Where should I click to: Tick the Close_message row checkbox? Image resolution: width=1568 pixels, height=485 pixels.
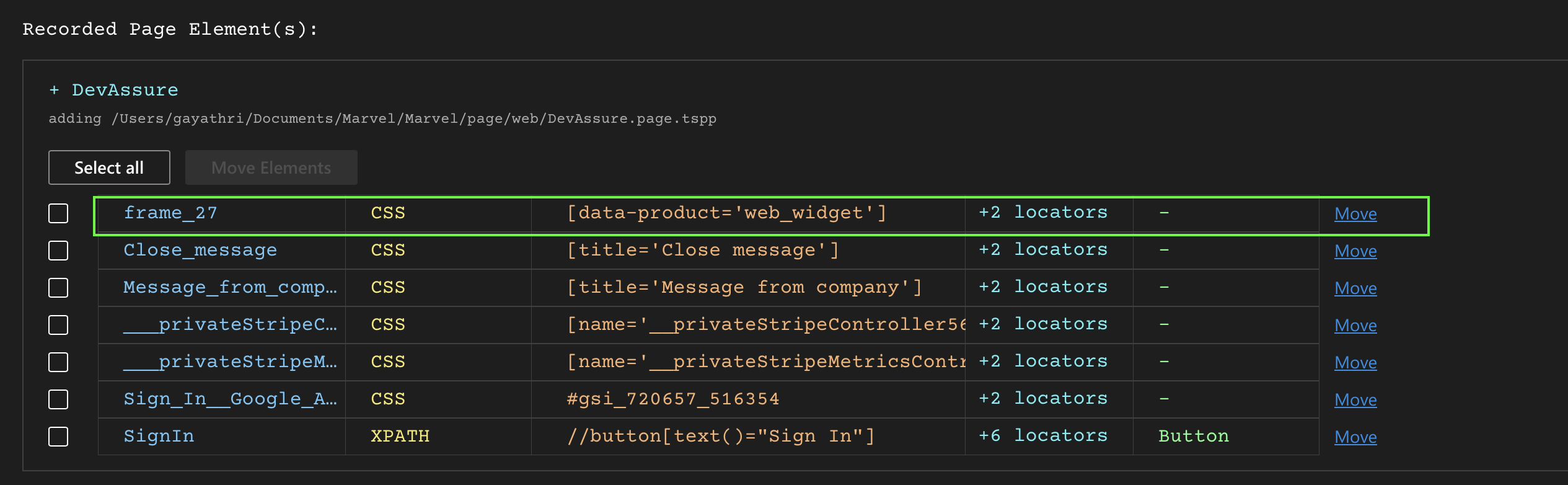[x=58, y=251]
